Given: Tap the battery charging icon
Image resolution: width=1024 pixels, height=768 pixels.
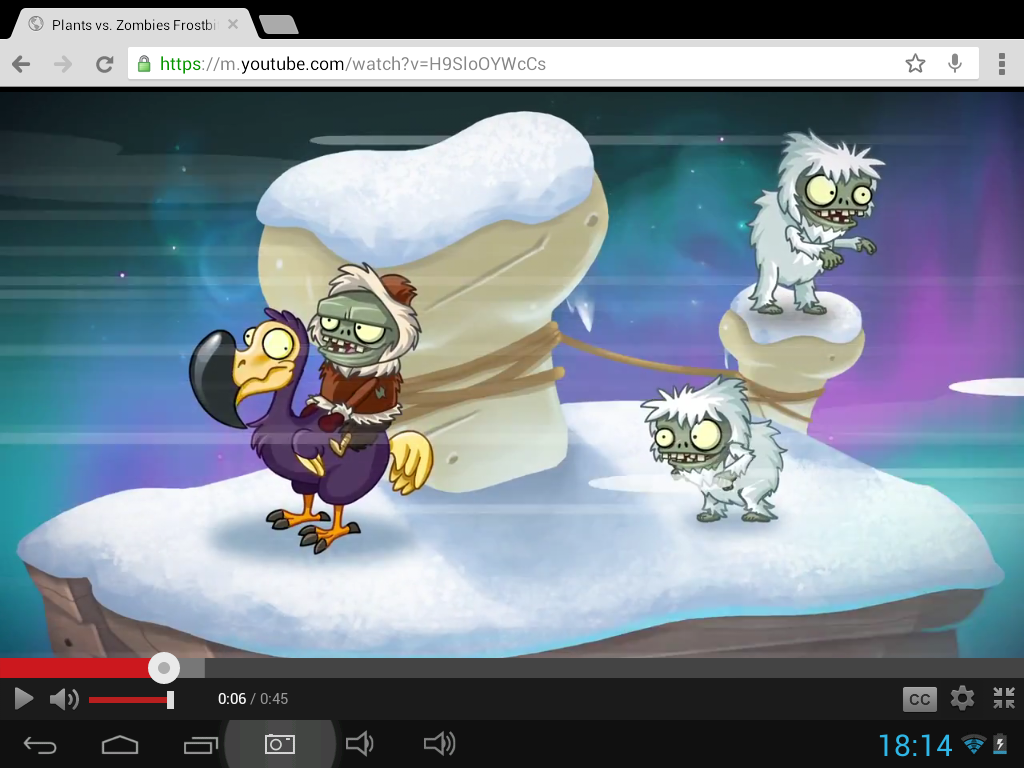Looking at the screenshot, I should tap(1000, 744).
